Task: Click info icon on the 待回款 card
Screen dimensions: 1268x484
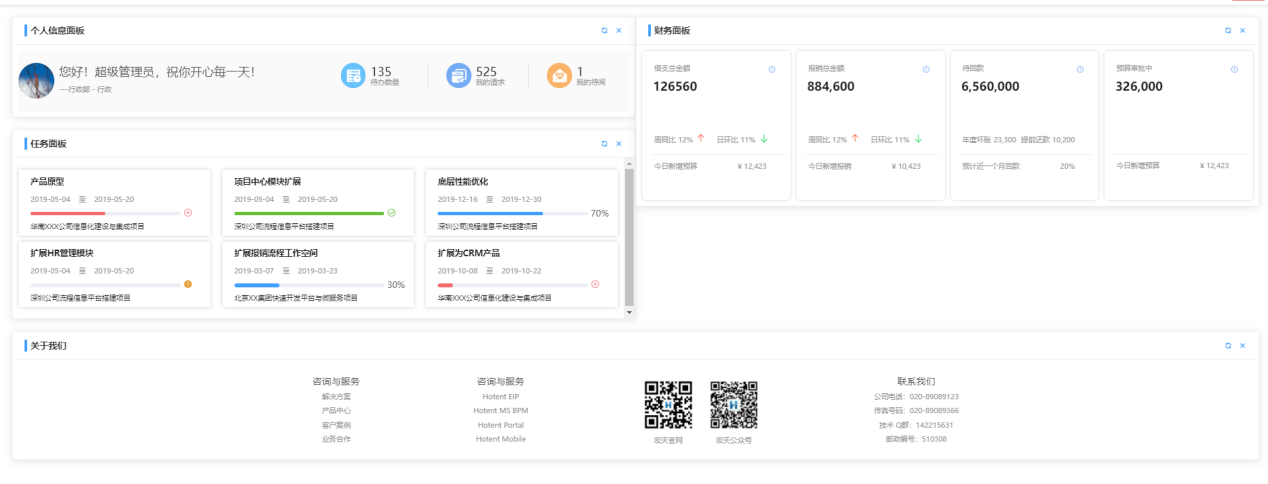Action: point(1080,69)
